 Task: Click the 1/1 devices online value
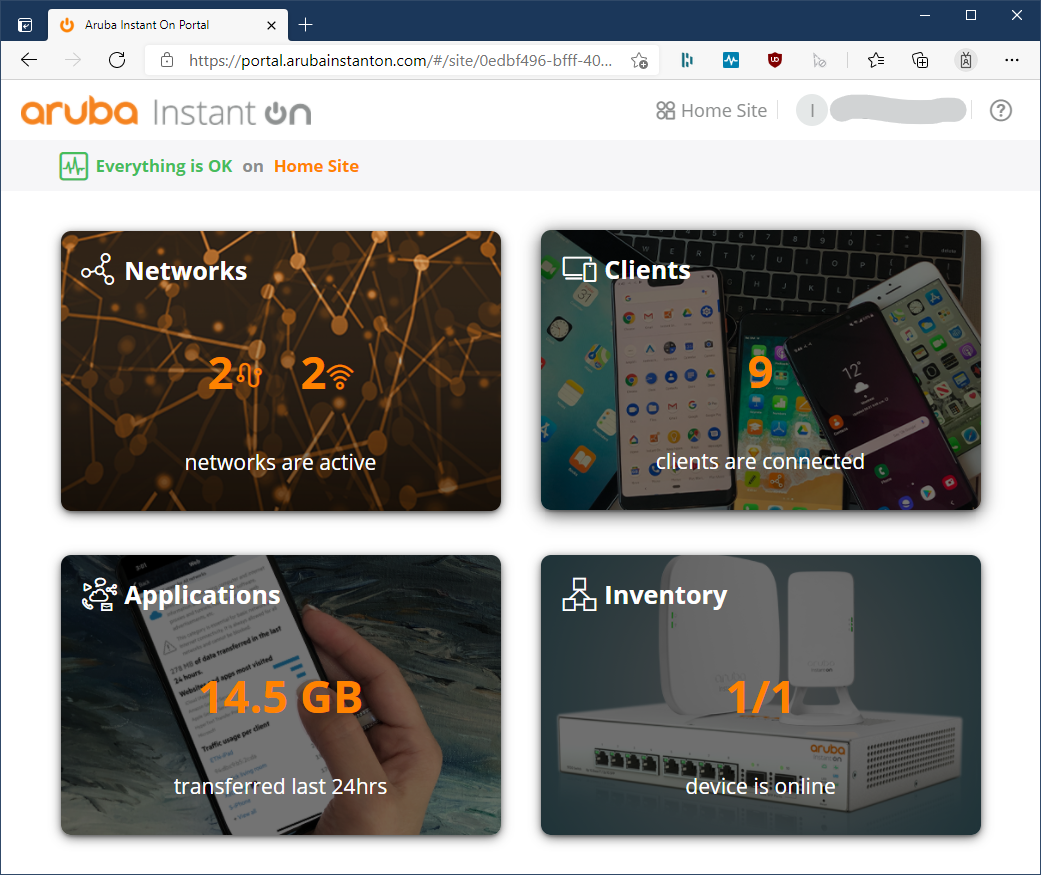[x=760, y=697]
